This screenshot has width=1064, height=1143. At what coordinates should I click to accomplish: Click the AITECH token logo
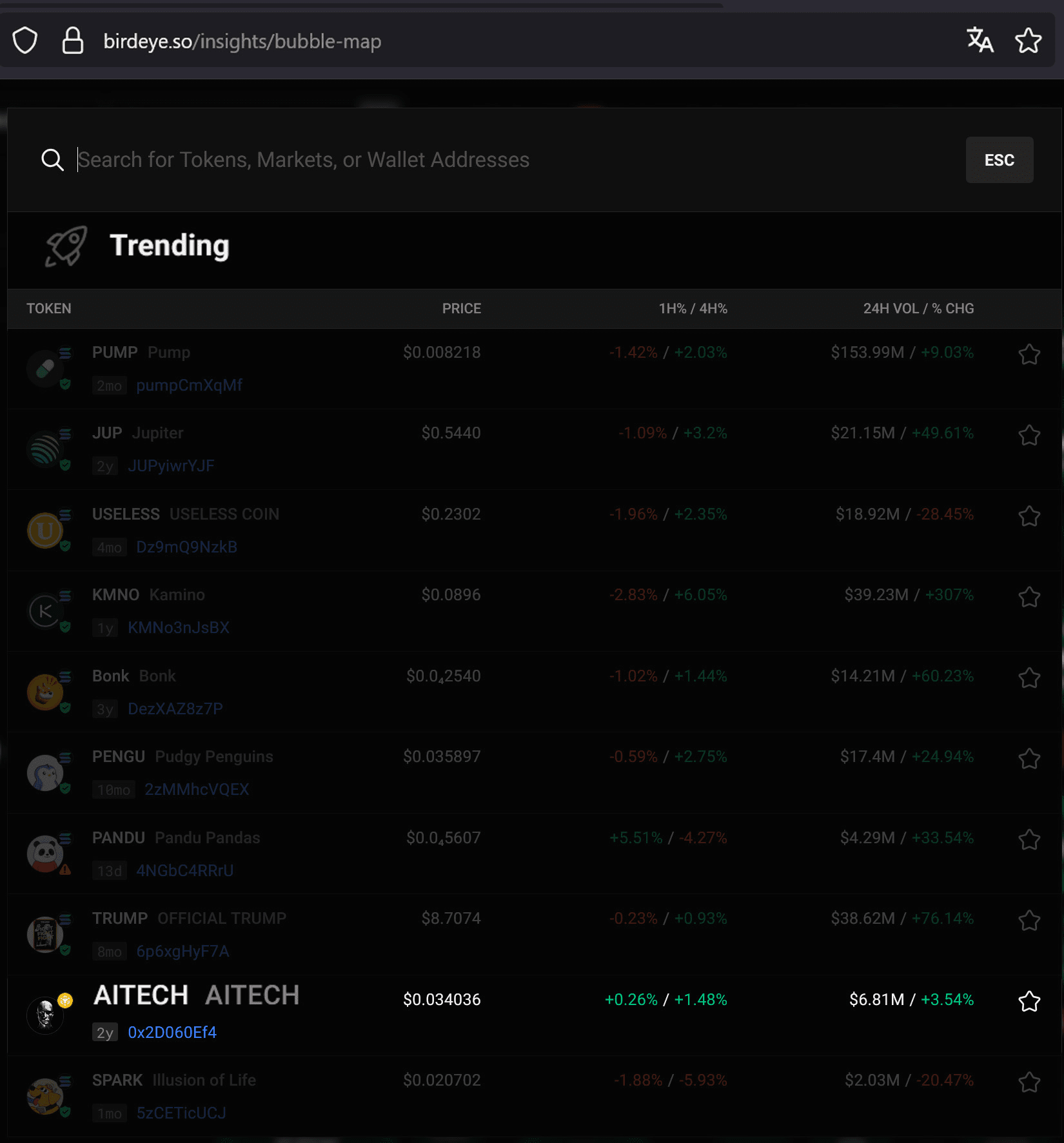point(45,1016)
